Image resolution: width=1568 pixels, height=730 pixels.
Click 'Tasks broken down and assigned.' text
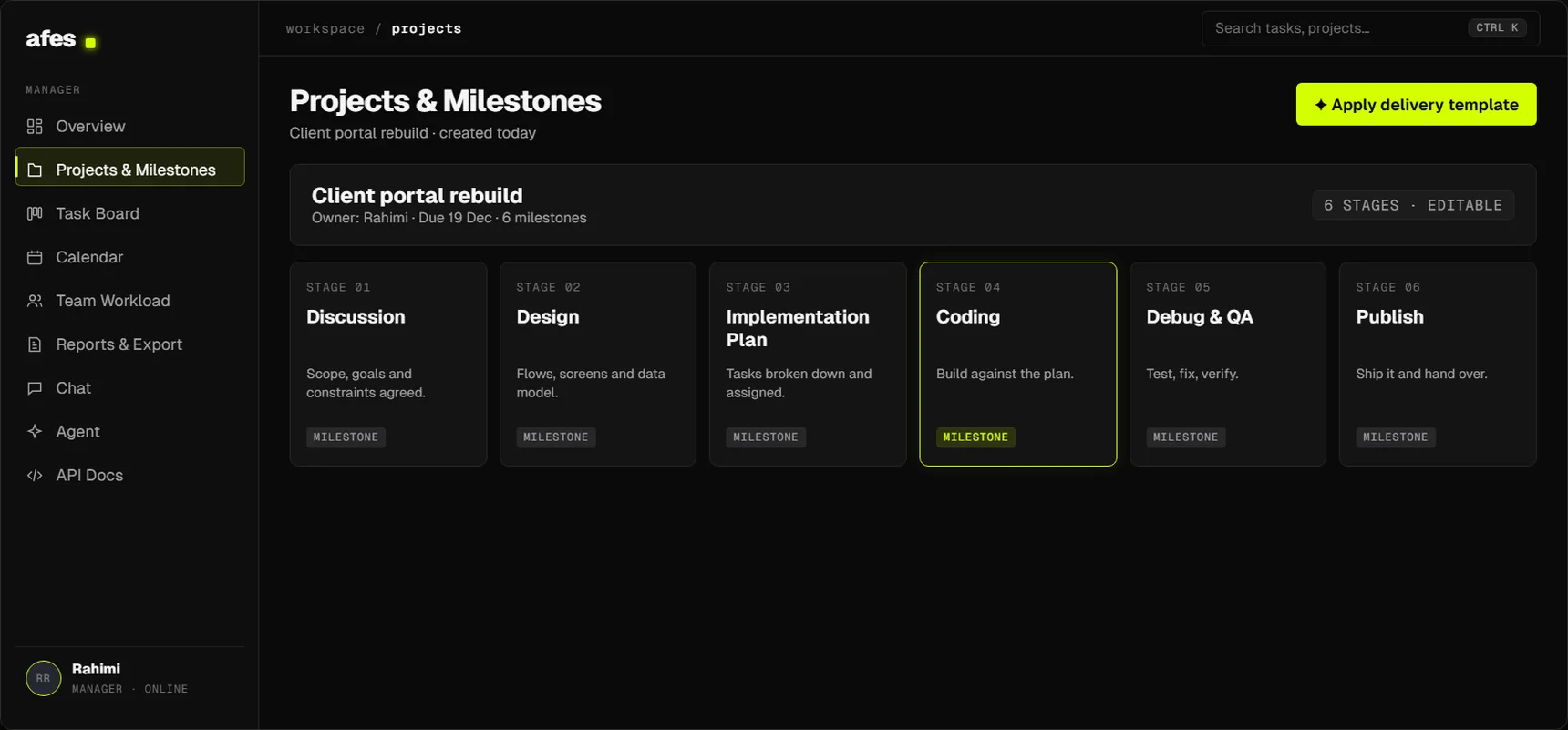(799, 383)
